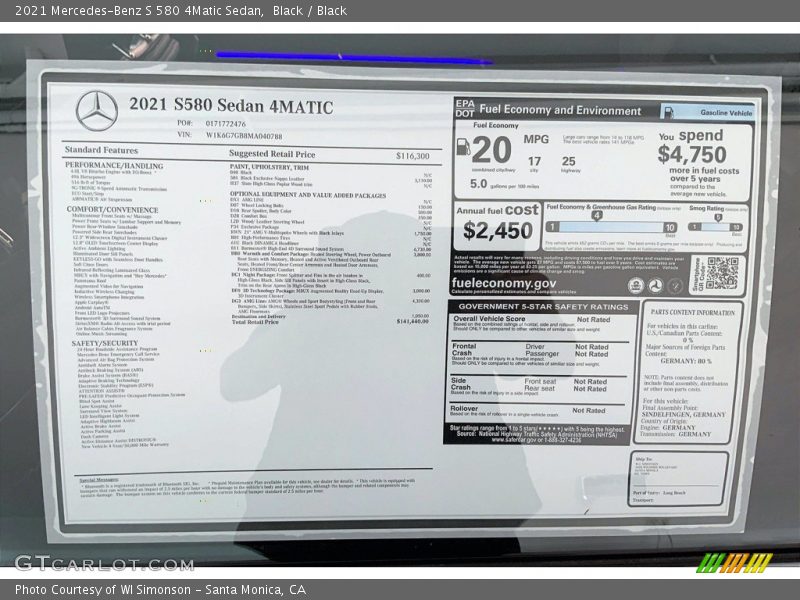Click the 'Fuel Economy and Environment' header
Screen dimensions: 800x600
tap(560, 110)
